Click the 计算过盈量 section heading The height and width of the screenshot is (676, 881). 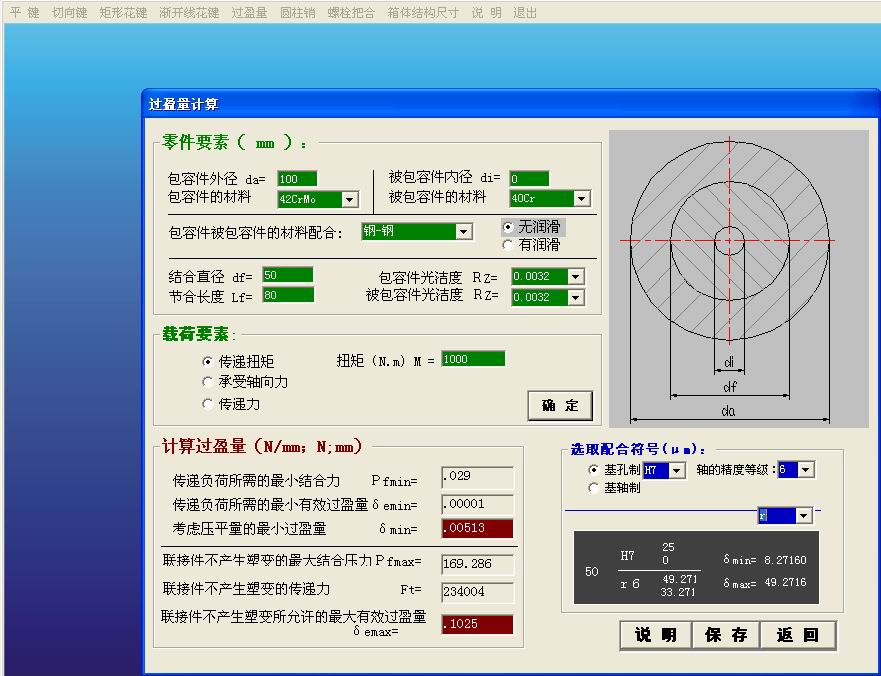[x=263, y=447]
